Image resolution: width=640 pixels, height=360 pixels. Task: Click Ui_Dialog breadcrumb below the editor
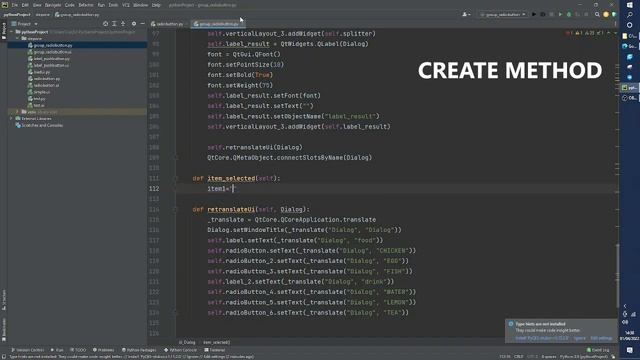click(187, 342)
